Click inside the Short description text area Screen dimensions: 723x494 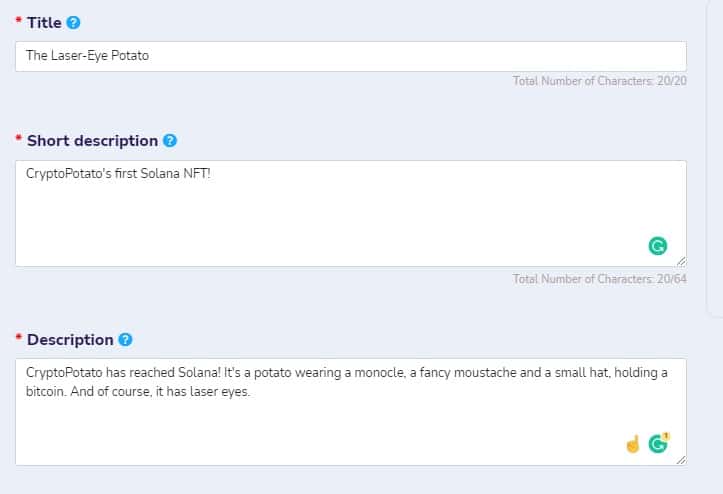350,214
